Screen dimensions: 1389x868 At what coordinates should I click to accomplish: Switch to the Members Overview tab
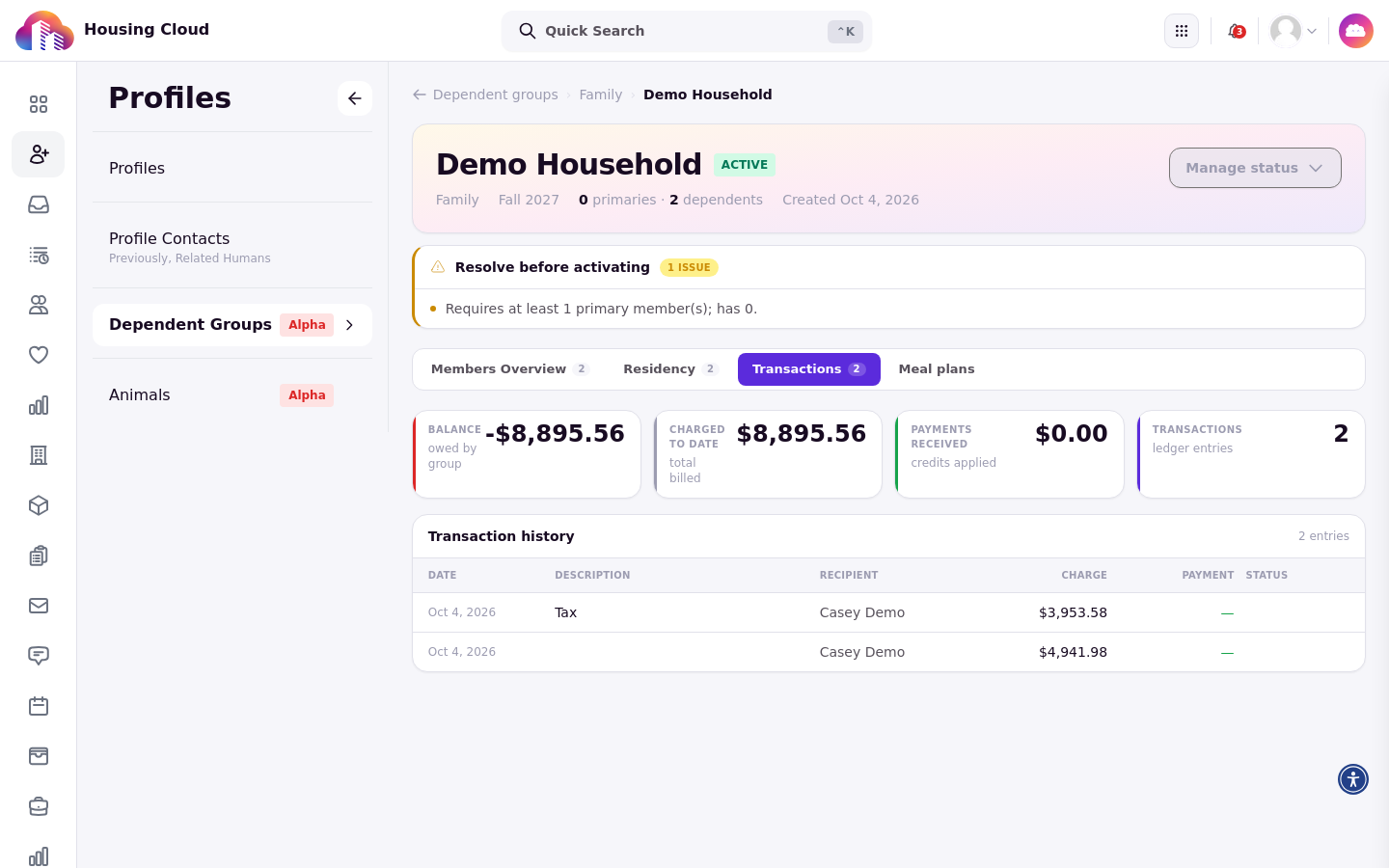tap(509, 369)
